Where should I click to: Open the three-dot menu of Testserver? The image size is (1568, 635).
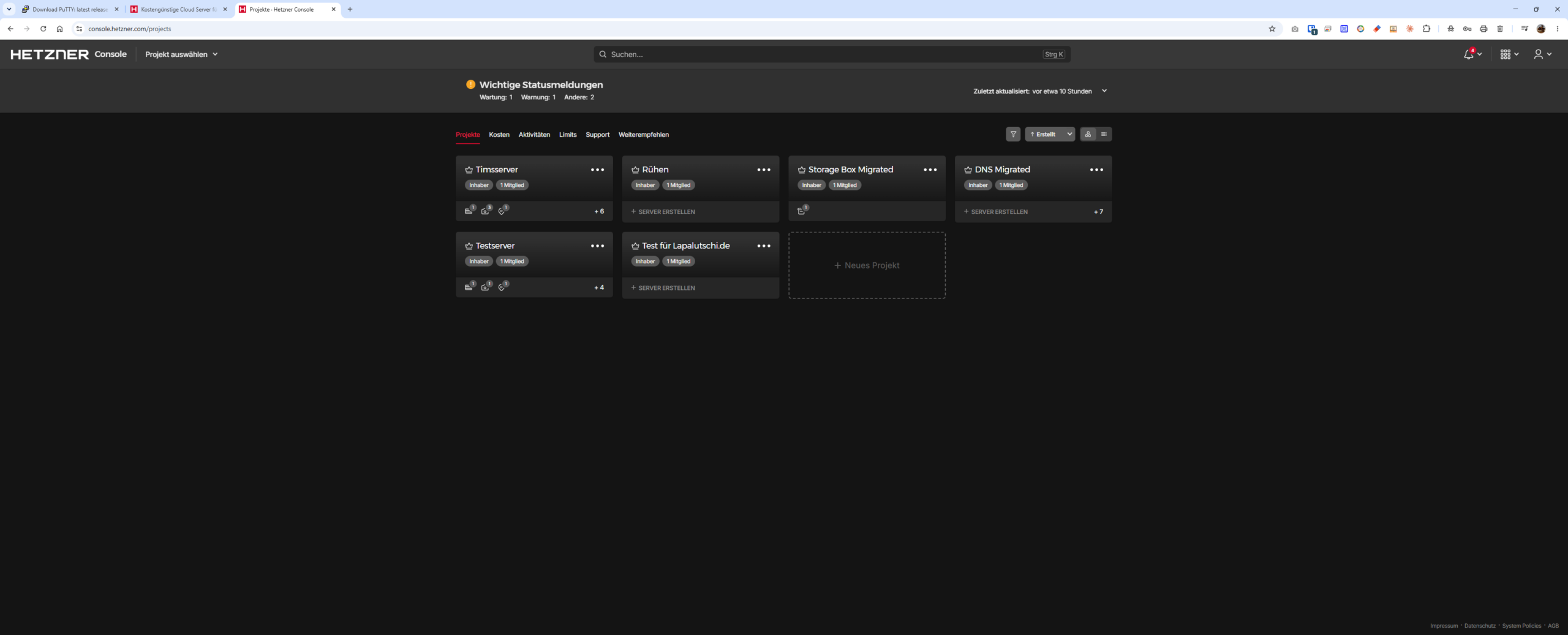click(x=597, y=246)
